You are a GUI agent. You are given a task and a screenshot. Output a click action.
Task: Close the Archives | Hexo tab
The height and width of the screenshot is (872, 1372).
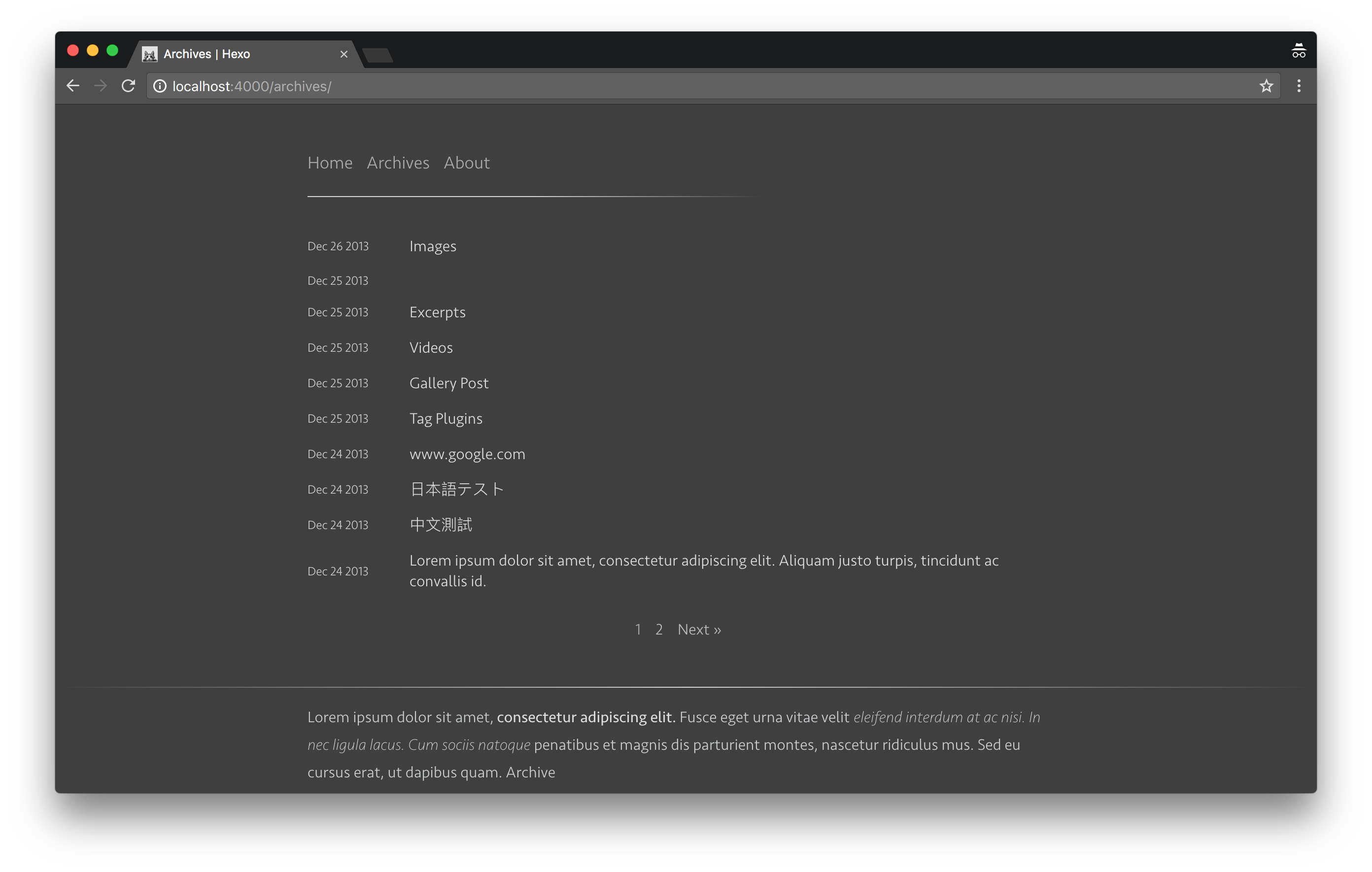click(x=343, y=54)
